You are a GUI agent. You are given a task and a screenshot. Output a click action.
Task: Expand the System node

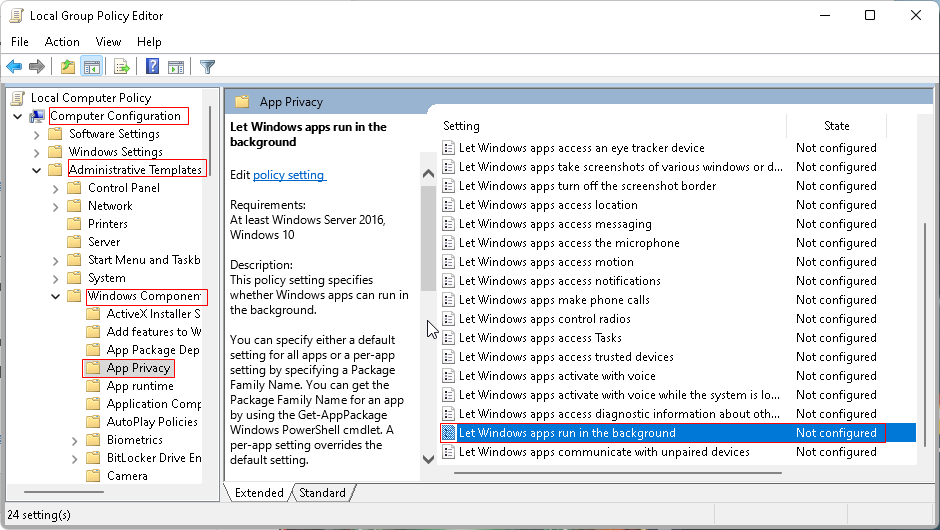click(x=55, y=278)
